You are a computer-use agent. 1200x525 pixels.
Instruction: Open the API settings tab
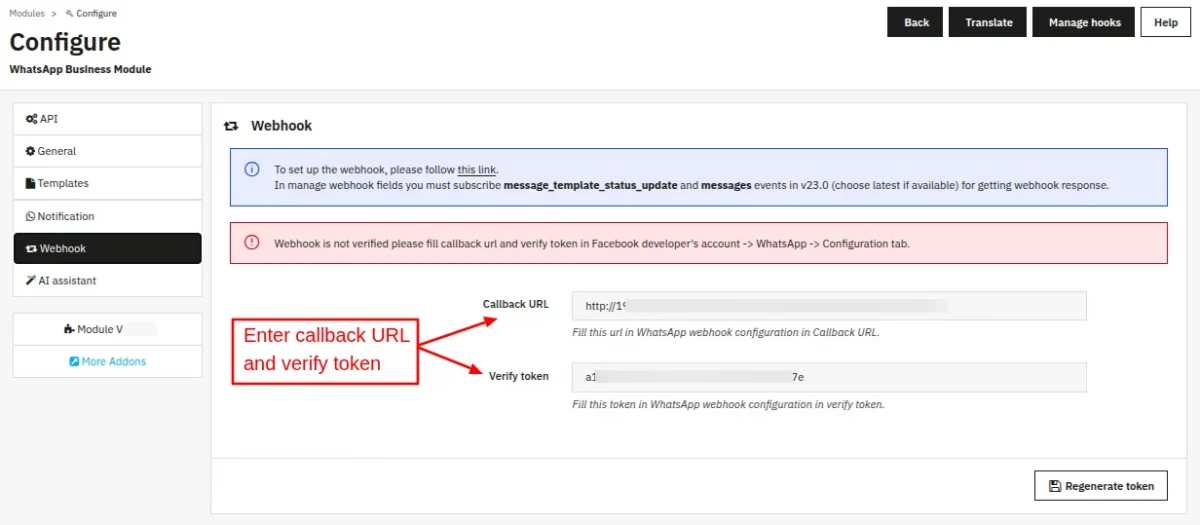tap(107, 119)
